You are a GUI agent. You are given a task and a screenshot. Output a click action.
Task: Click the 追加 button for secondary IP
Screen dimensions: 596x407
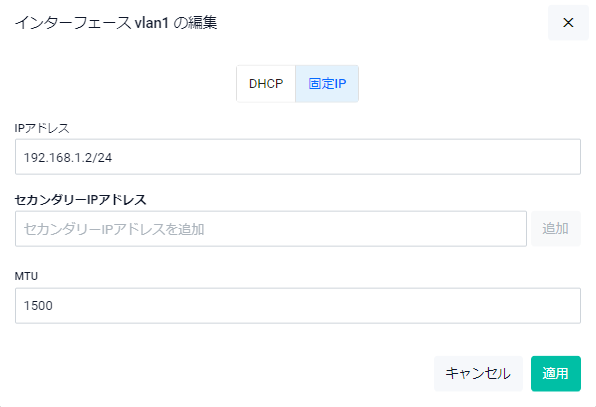(x=556, y=229)
